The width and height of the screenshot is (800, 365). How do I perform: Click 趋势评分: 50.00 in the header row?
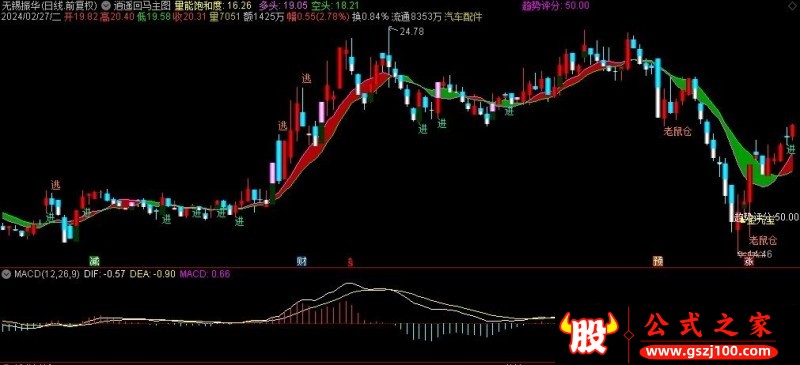tap(555, 6)
